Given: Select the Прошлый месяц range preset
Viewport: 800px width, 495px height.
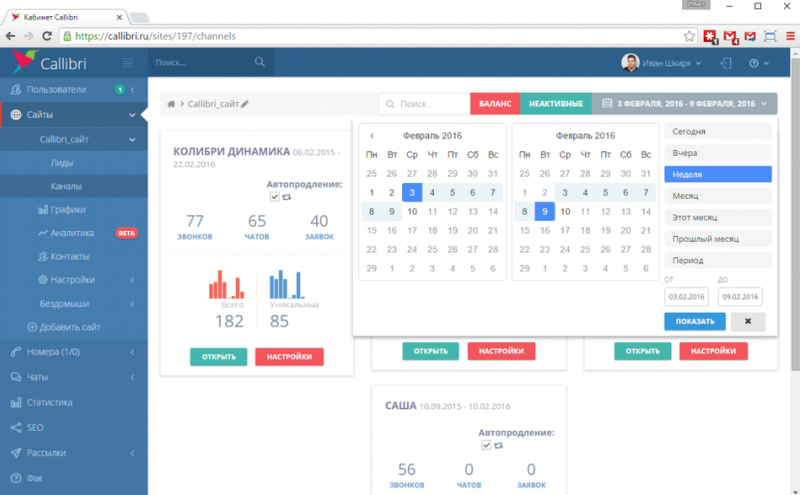Looking at the screenshot, I should coord(717,239).
